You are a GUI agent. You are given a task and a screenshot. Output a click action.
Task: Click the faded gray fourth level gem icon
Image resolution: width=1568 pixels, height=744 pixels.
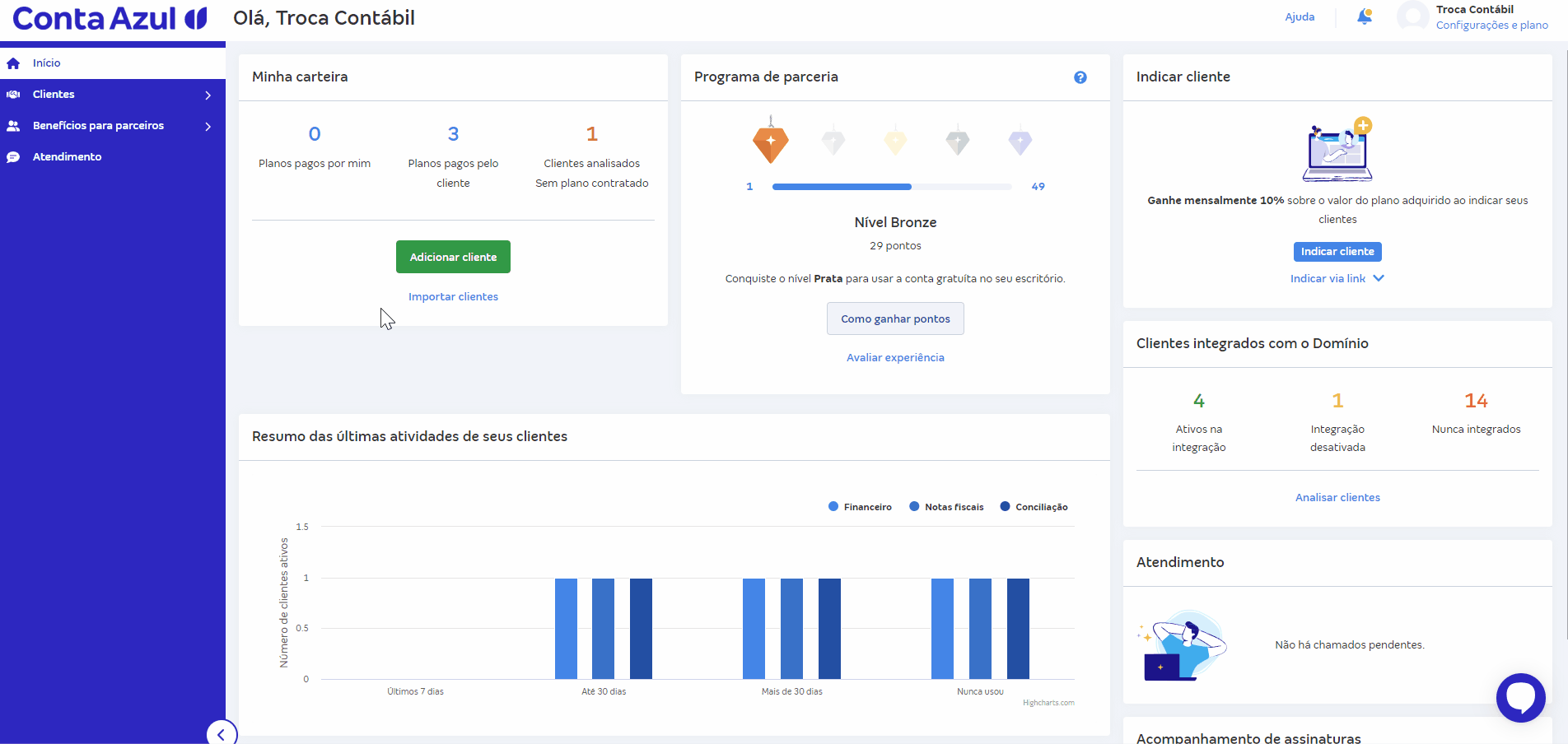point(957,142)
